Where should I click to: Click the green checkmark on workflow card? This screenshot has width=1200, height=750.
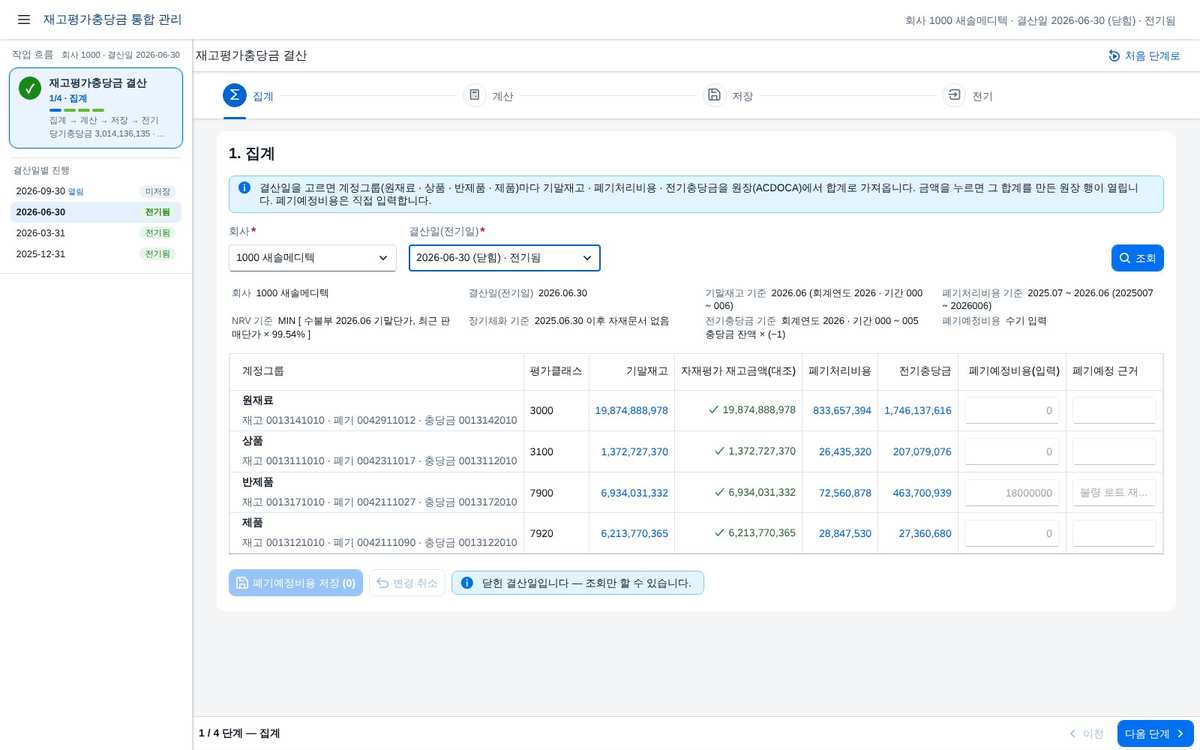coord(30,88)
